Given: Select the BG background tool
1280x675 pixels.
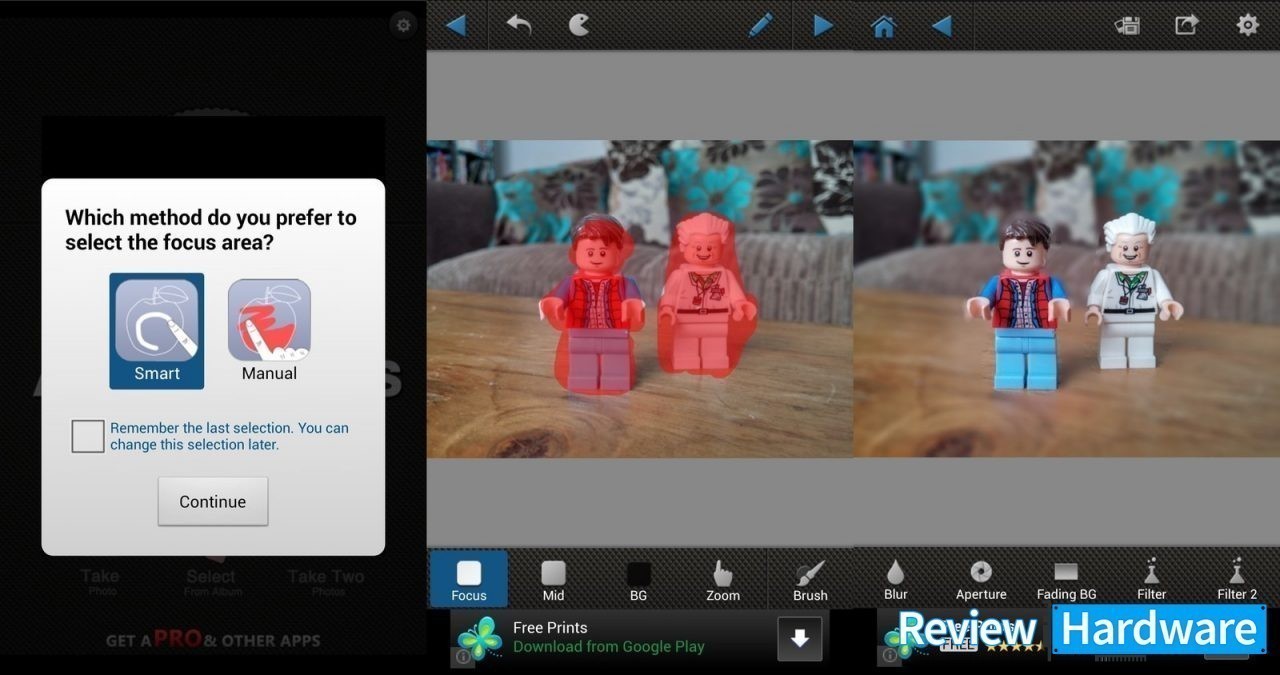Looking at the screenshot, I should [638, 579].
